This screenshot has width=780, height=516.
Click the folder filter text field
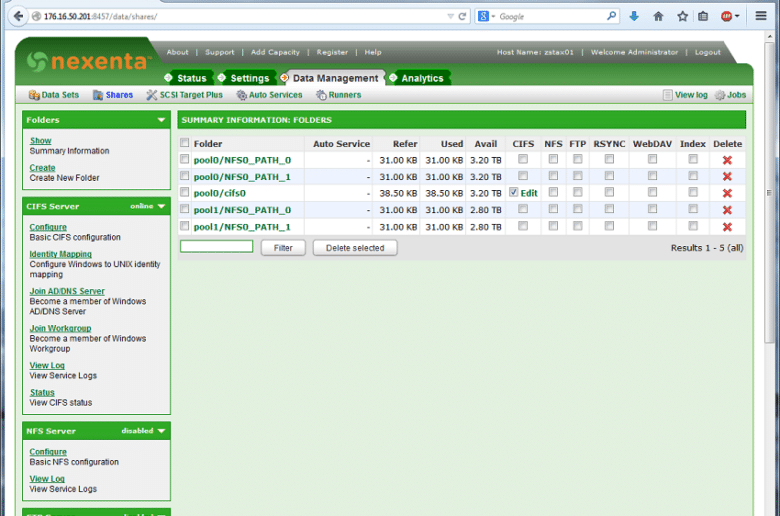click(x=216, y=246)
